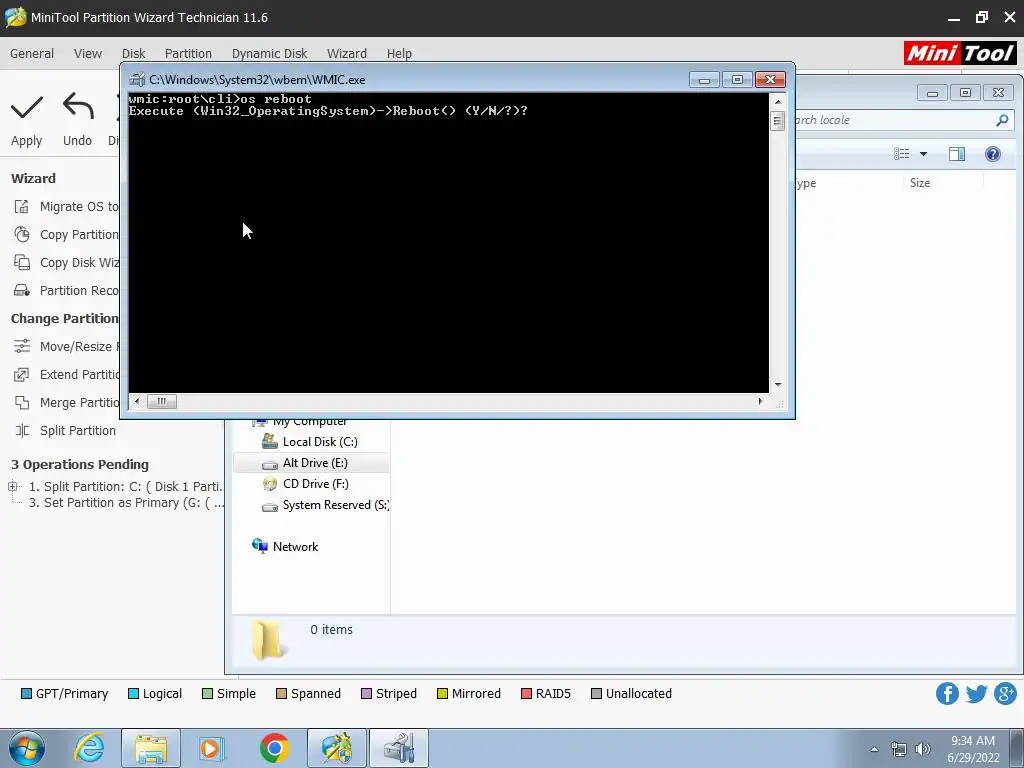Select Extend Partition icon
Screen dimensions: 1024x768
(22, 374)
